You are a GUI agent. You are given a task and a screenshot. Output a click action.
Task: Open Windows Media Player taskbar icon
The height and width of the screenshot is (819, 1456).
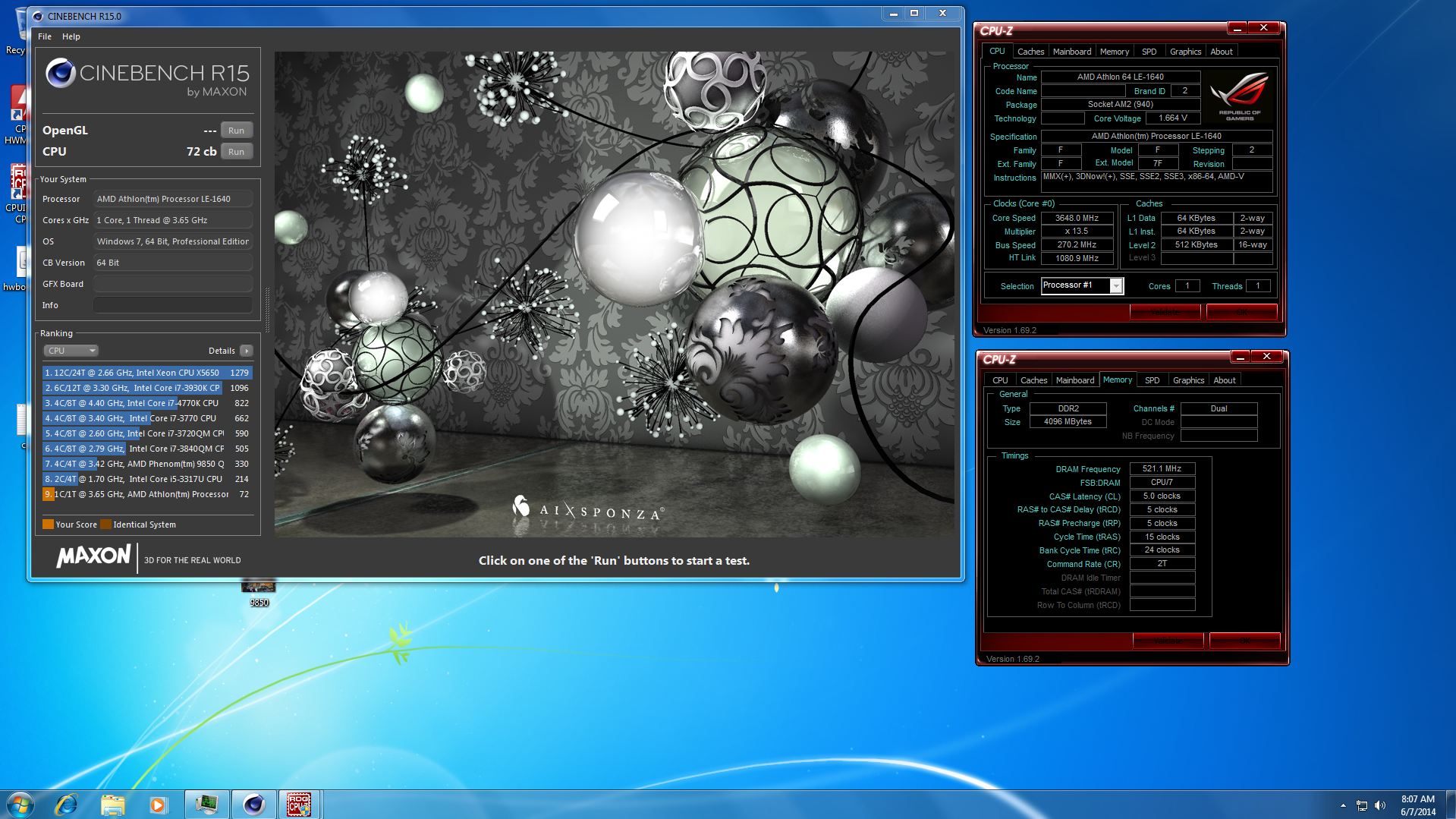[x=158, y=804]
